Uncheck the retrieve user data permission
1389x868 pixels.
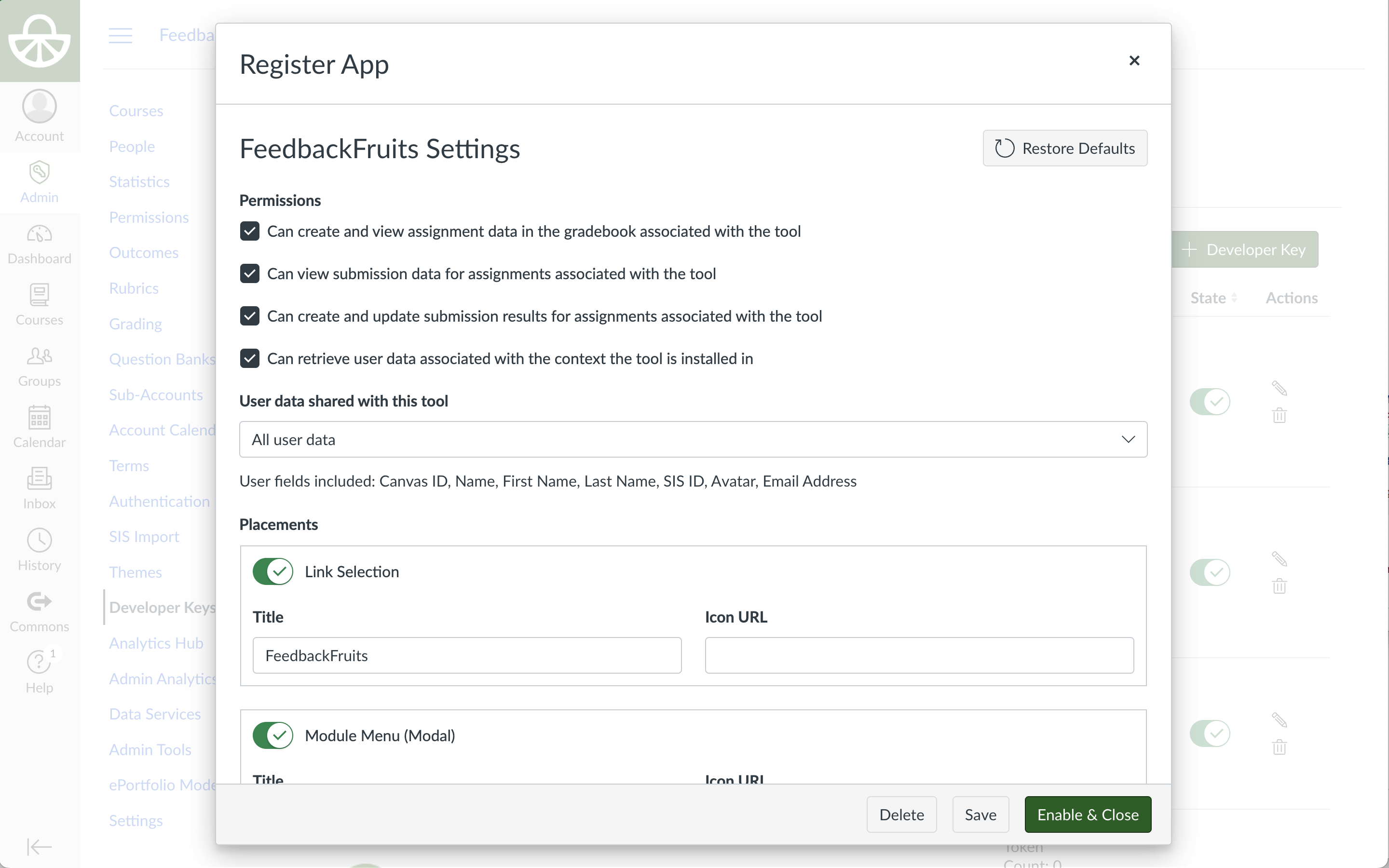pyautogui.click(x=250, y=359)
